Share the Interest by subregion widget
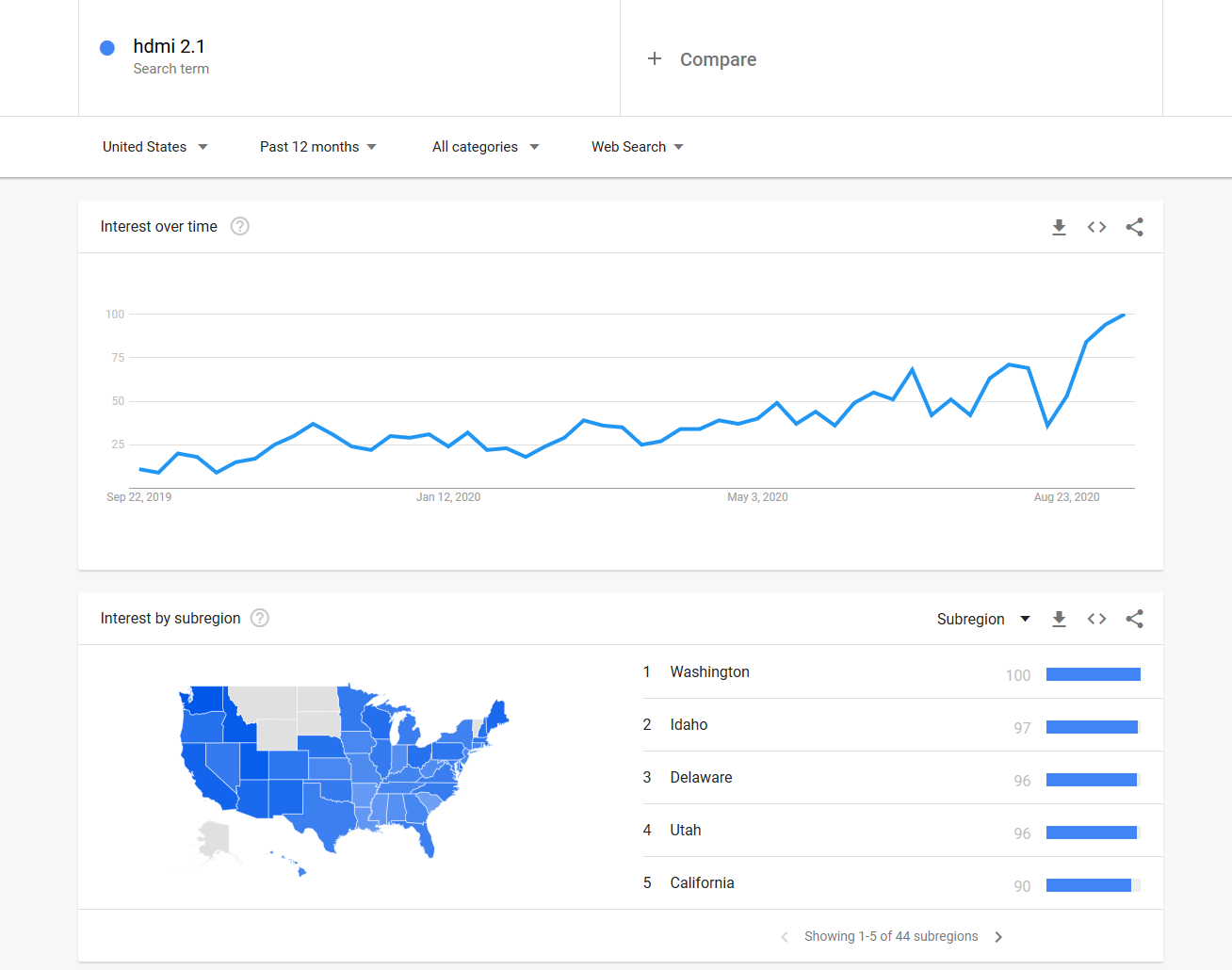Screen dimensions: 1232x970 coord(1134,619)
